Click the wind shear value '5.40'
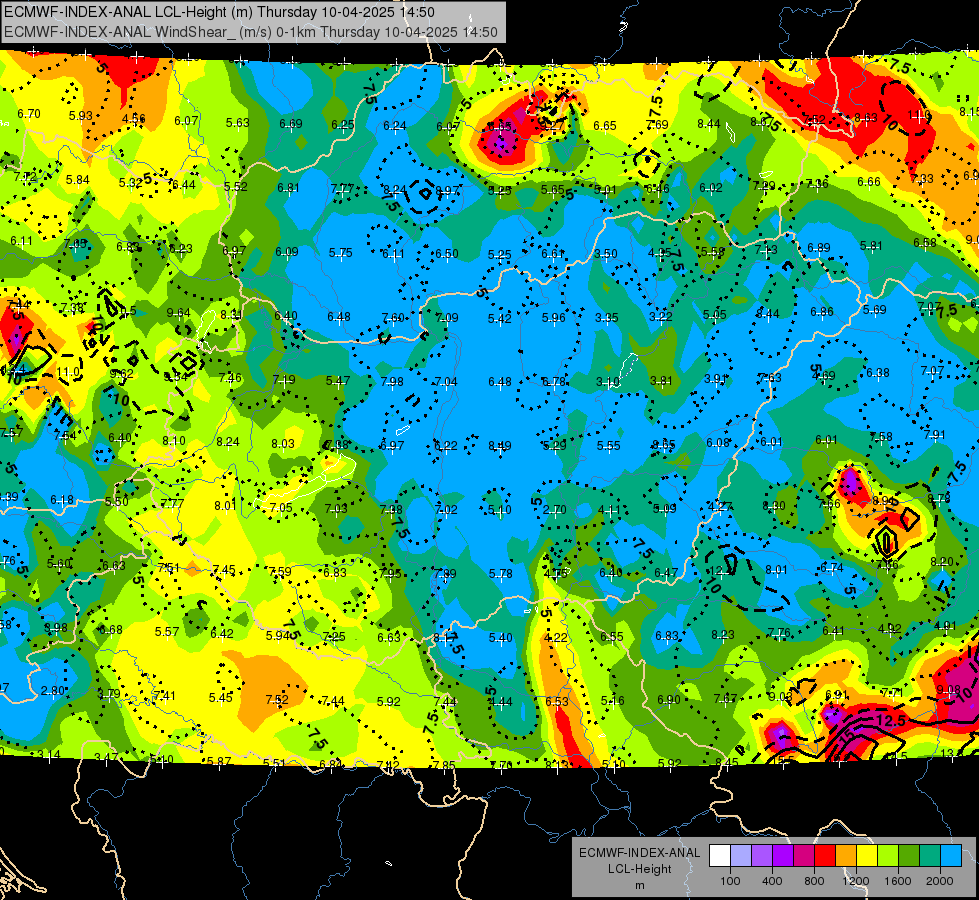The image size is (979, 900). click(x=500, y=637)
